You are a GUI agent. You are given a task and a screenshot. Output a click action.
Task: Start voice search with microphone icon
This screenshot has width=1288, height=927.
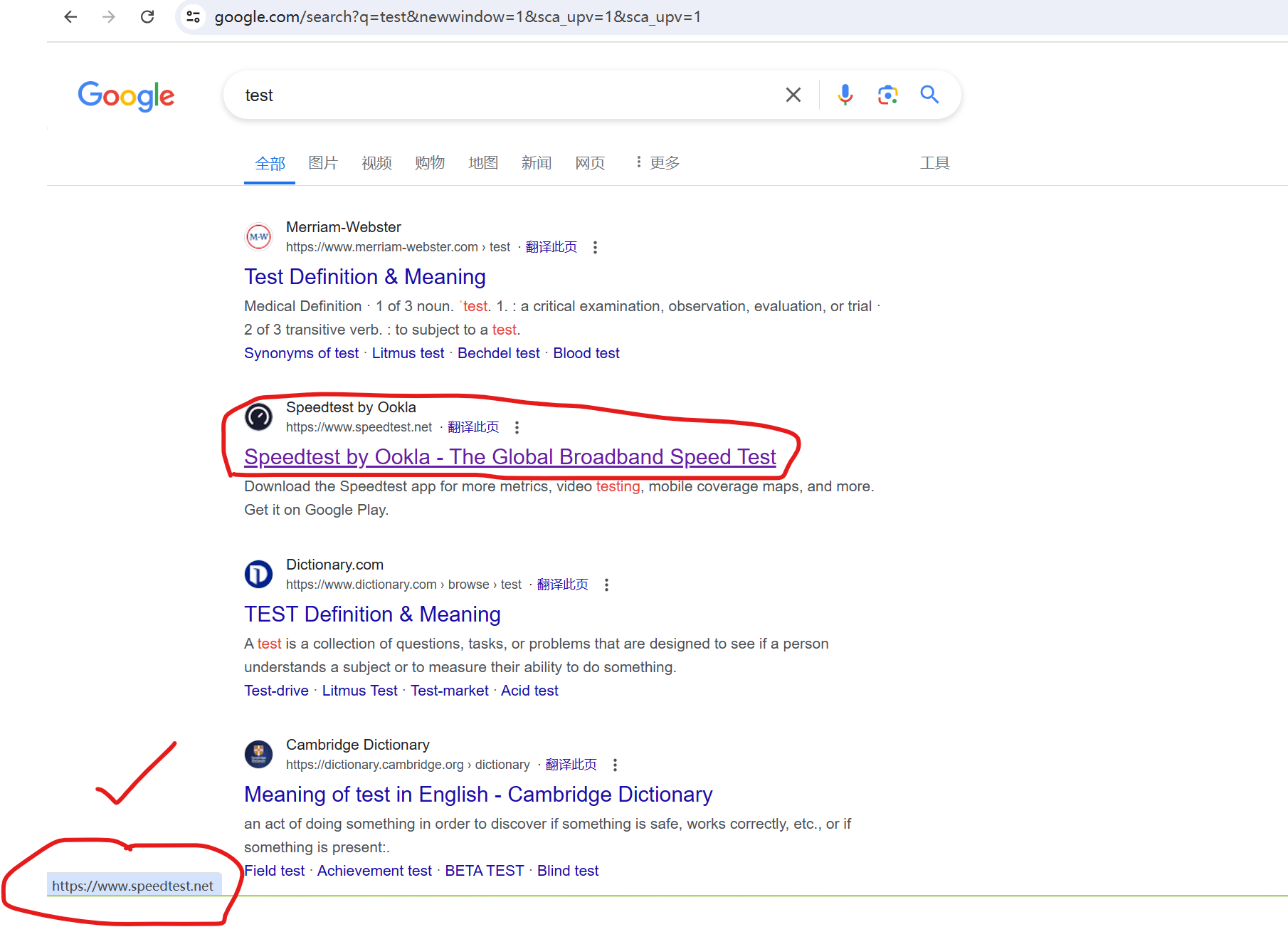[845, 95]
